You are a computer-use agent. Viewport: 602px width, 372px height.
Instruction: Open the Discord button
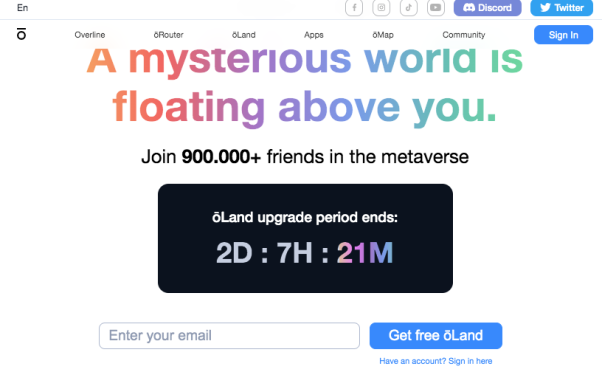pos(488,8)
